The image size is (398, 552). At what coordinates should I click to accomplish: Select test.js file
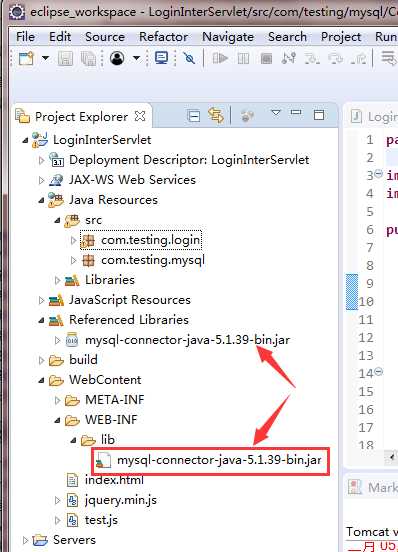[101, 520]
